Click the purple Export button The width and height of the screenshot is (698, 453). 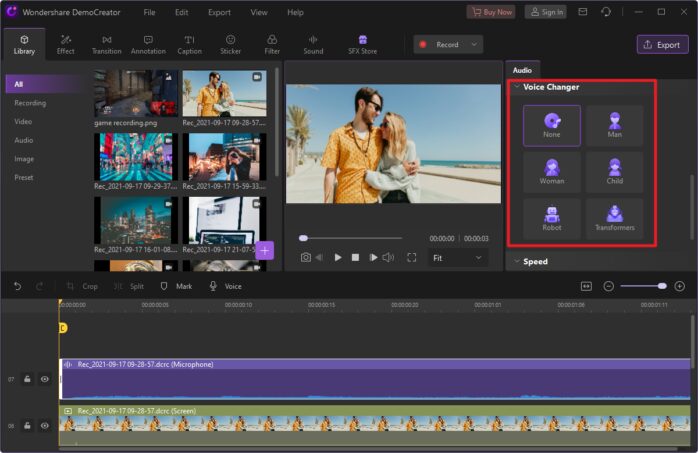coord(662,44)
